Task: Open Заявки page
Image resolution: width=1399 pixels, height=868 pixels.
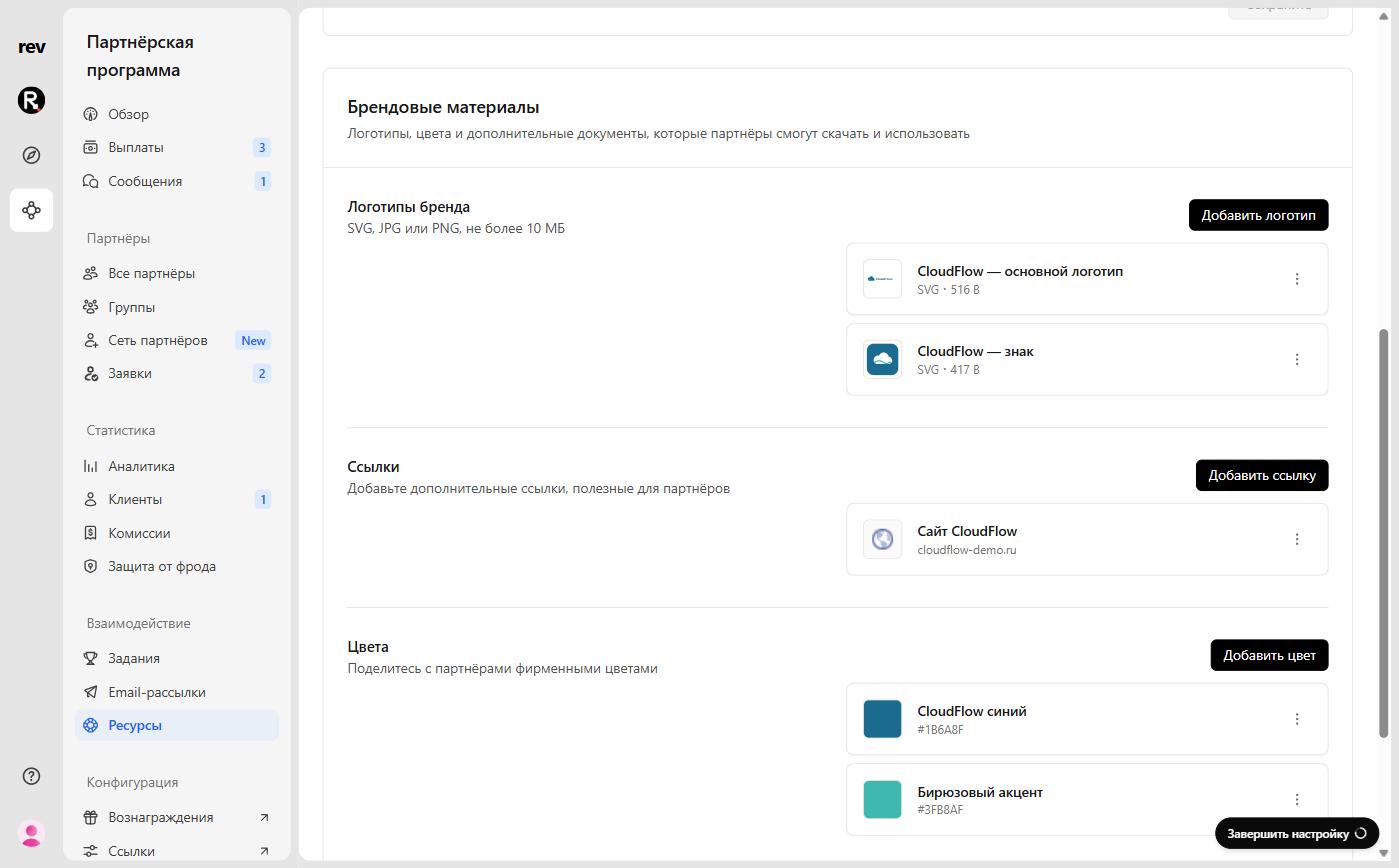Action: tap(177, 373)
